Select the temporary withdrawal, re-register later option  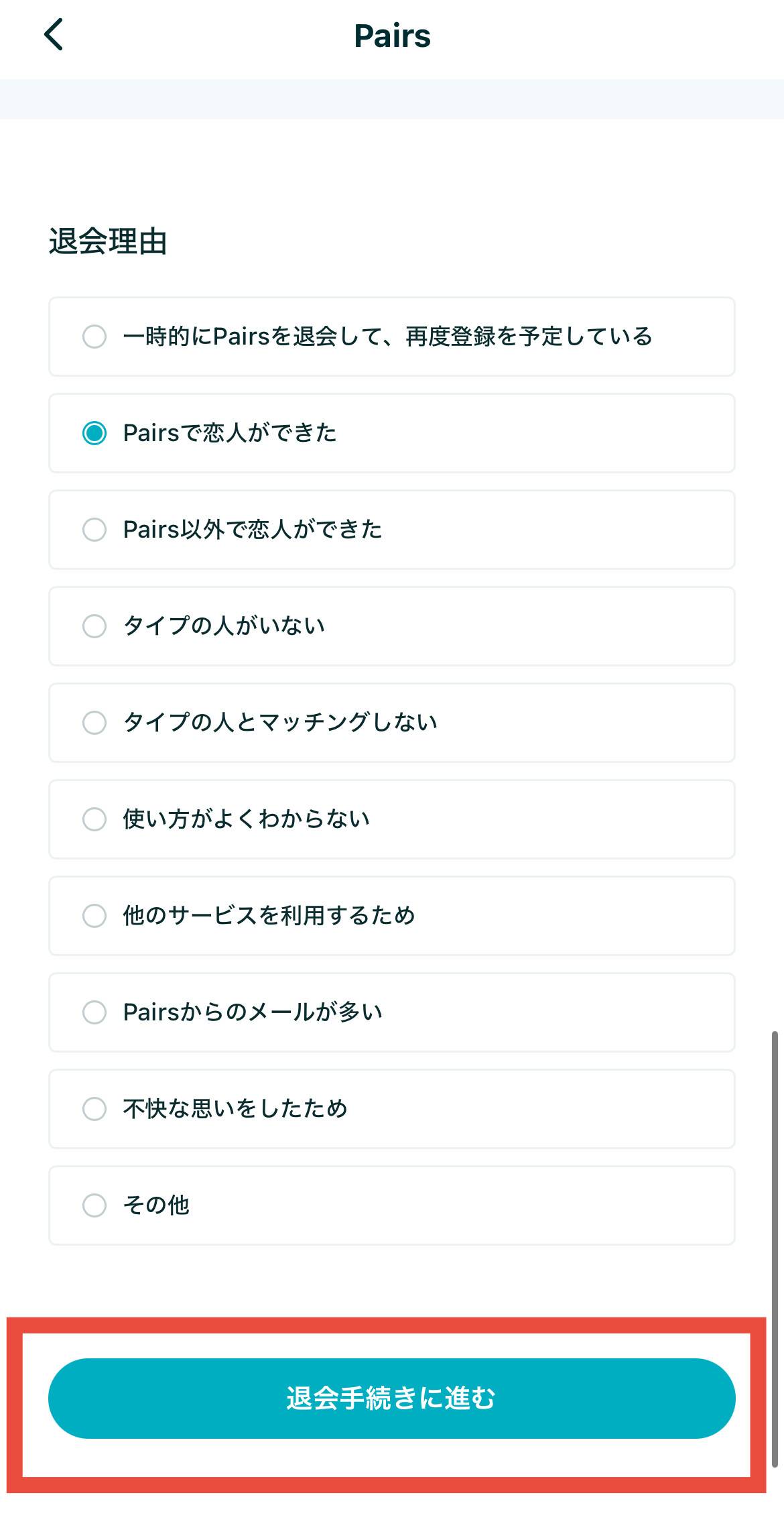point(94,337)
